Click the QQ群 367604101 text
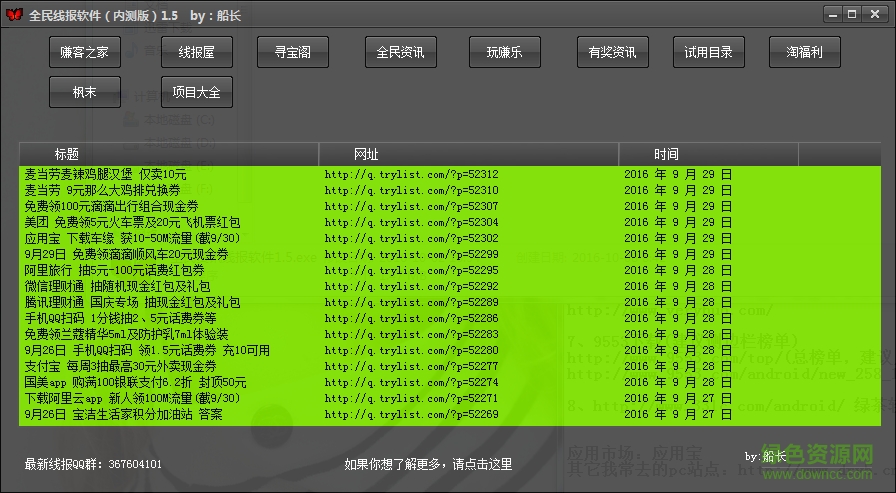The height and width of the screenshot is (493, 896). point(93,464)
